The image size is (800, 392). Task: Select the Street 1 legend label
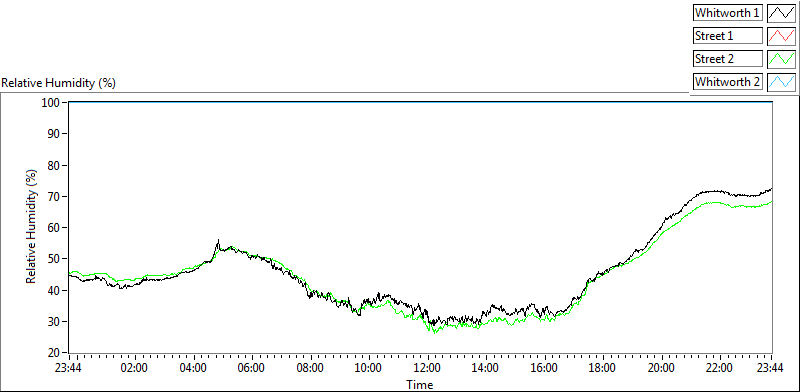click(728, 36)
